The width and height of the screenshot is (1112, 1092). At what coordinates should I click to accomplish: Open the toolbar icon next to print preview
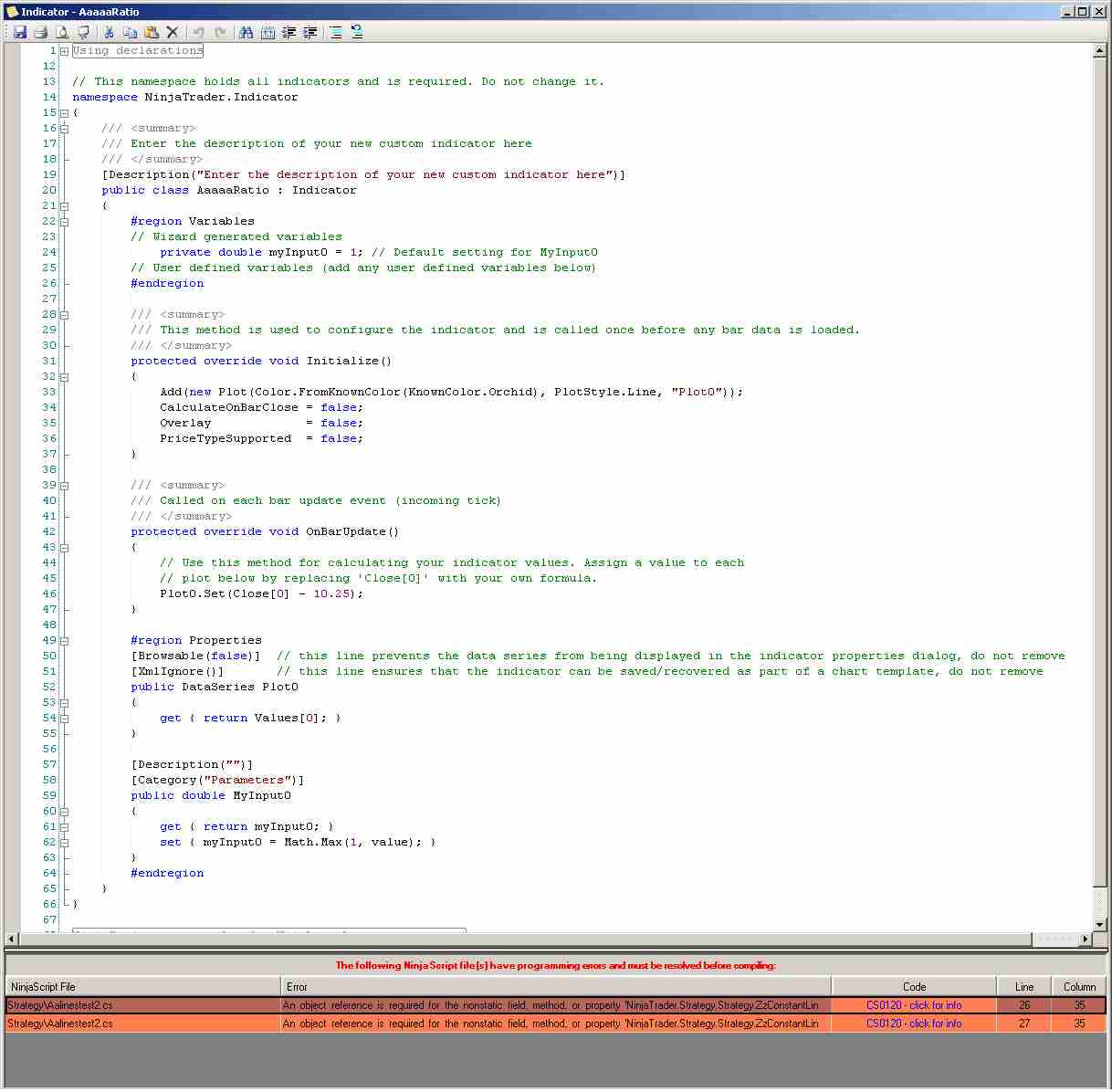pyautogui.click(x=83, y=32)
